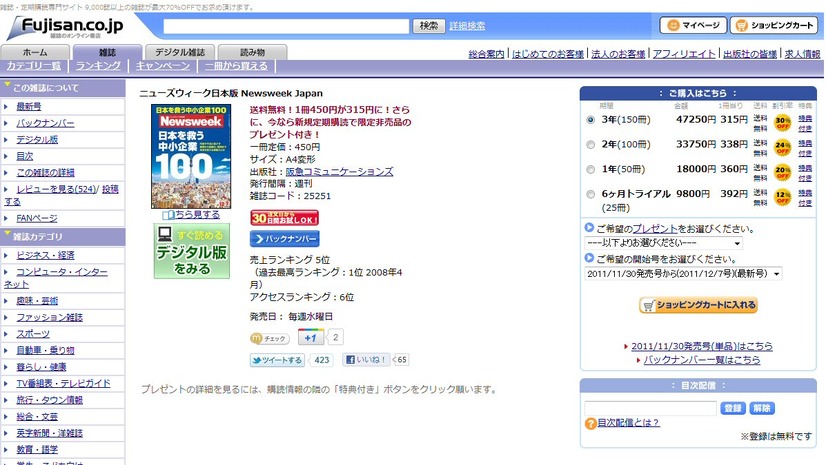Open デジタル版をみる banner
Screen dimensions: 826x465
click(192, 251)
